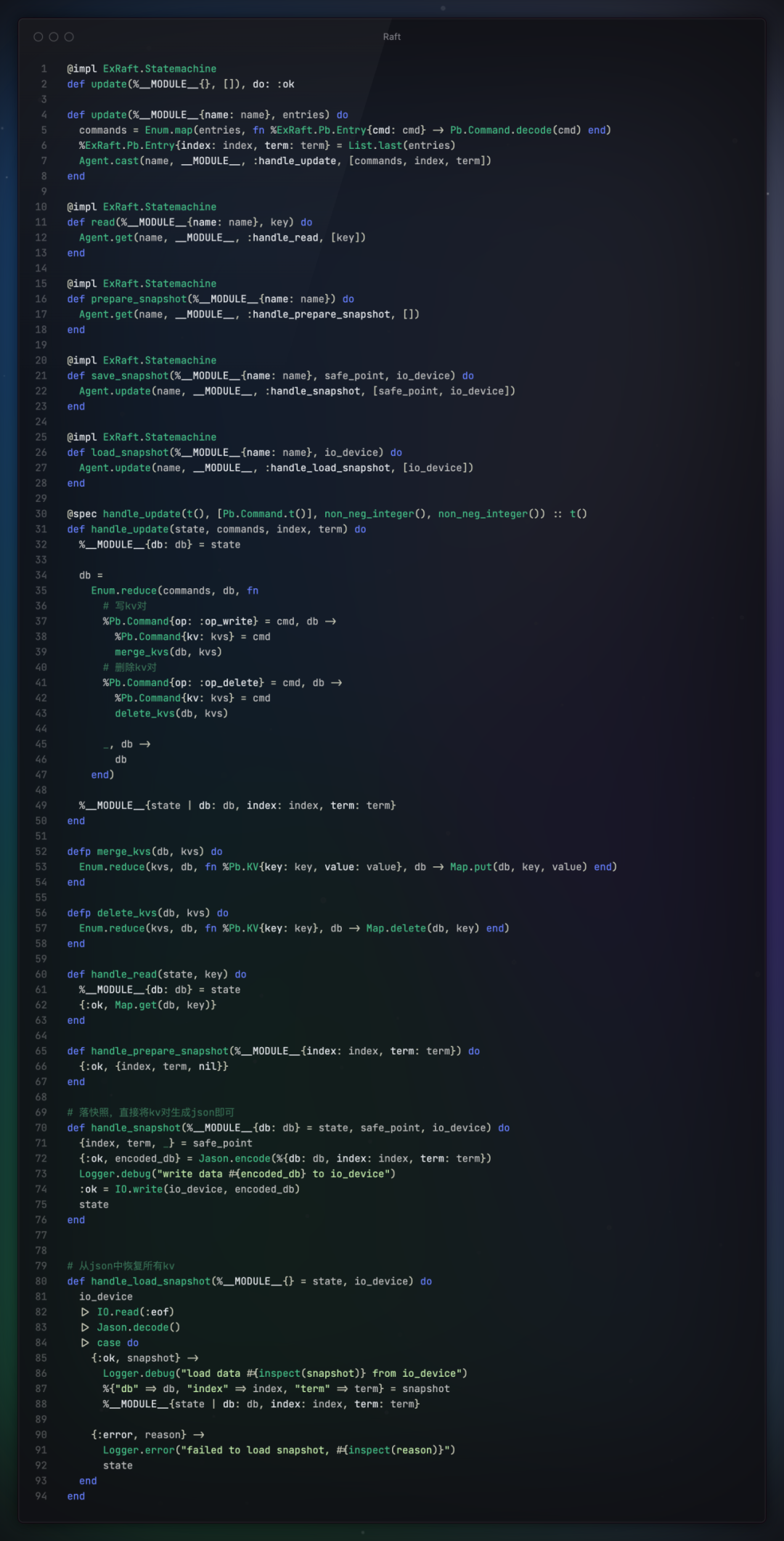
Task: Click the "Raft" window title text
Action: 392,37
